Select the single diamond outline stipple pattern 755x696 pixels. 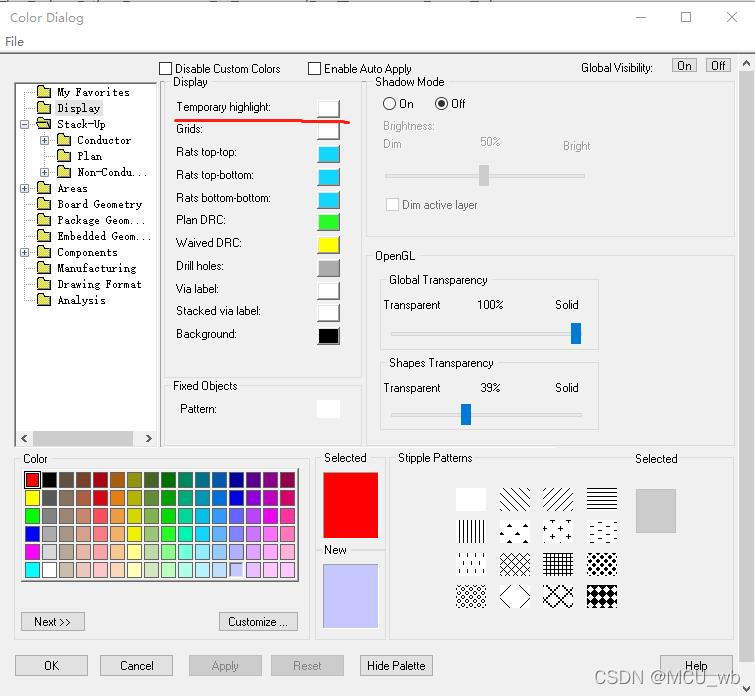515,596
